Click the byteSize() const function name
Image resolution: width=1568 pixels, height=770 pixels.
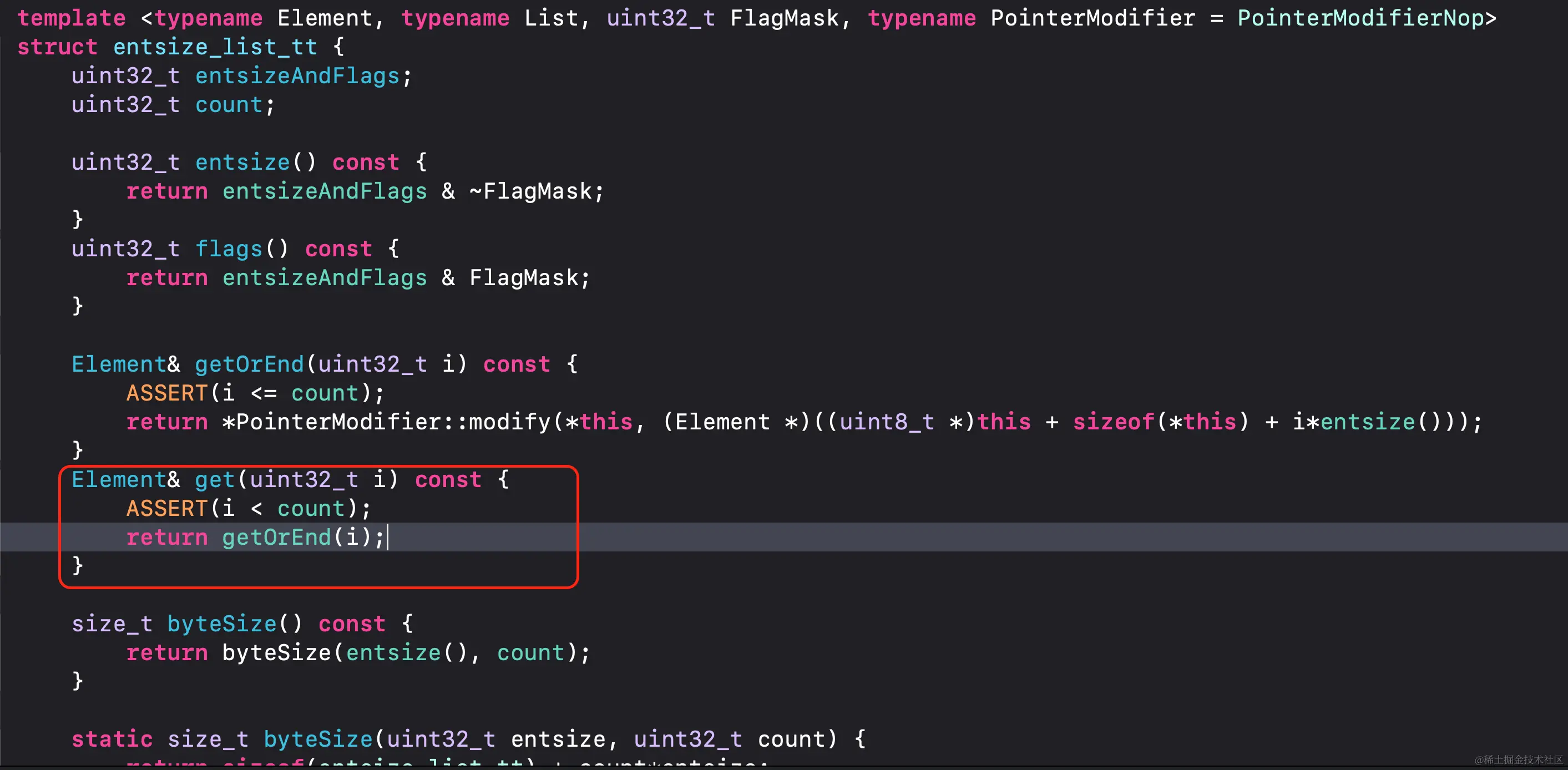(221, 624)
